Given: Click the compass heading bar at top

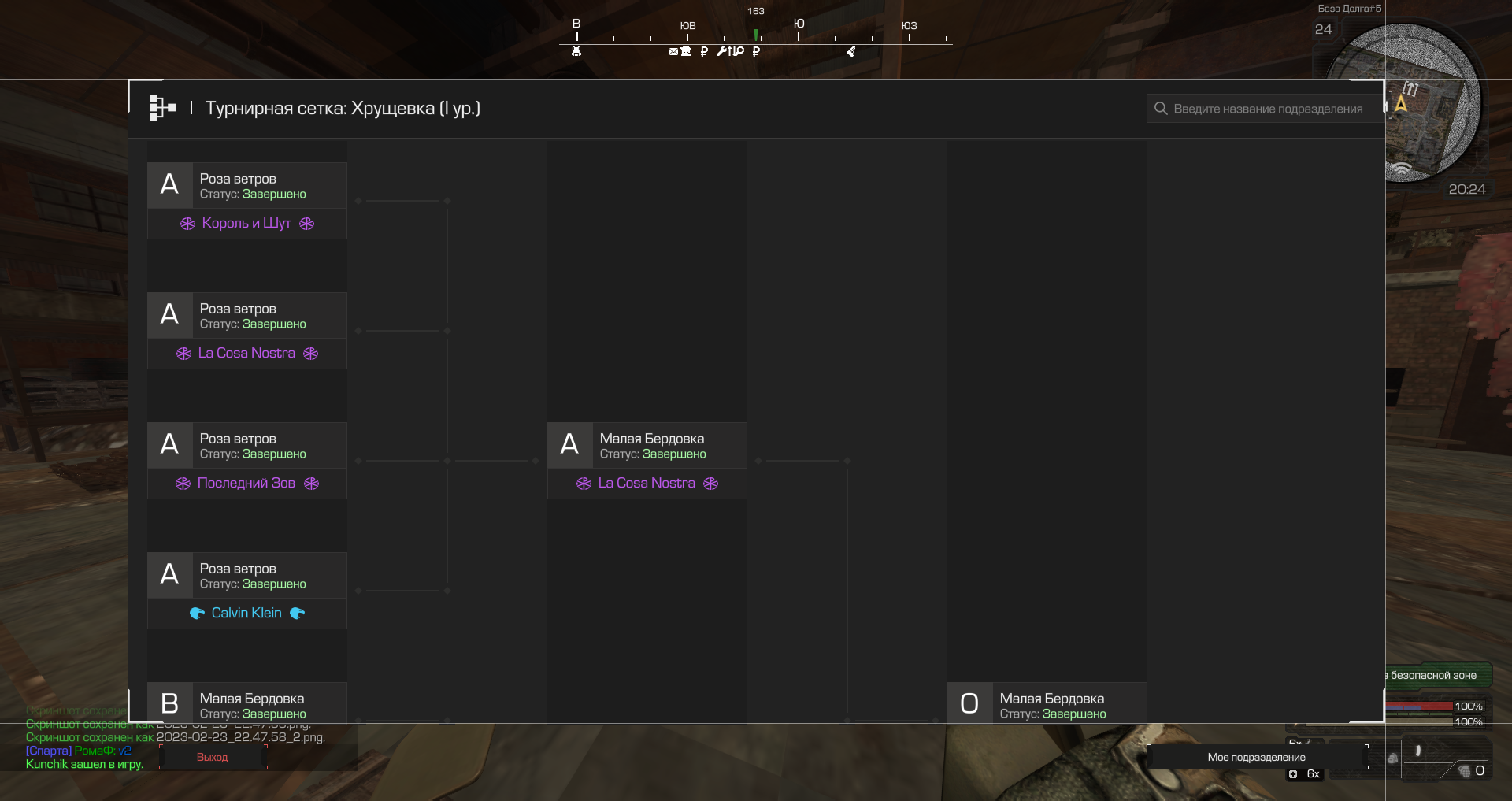Looking at the screenshot, I should click(x=756, y=35).
